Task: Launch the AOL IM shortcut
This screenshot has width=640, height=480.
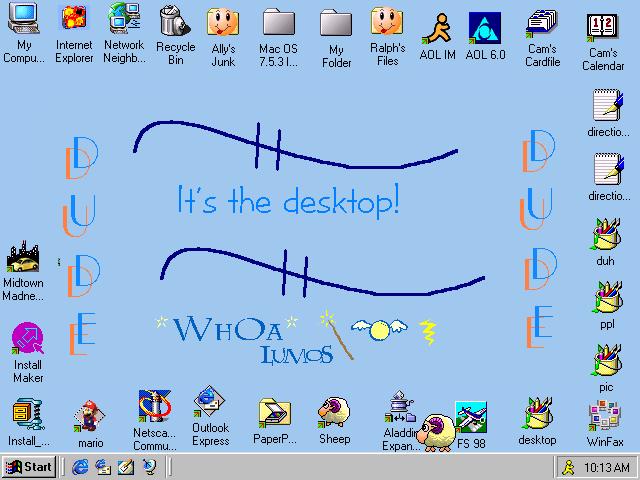Action: (x=437, y=29)
